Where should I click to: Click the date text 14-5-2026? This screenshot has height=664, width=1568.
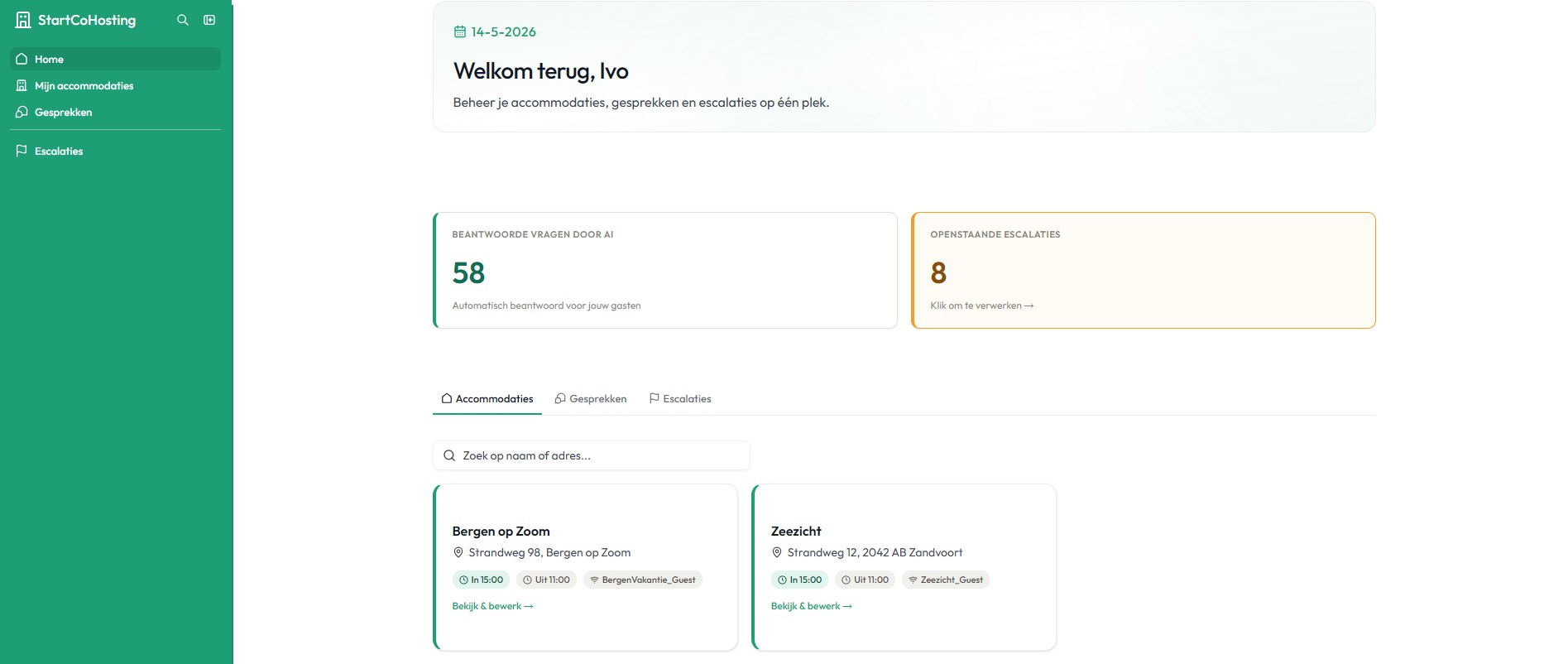point(503,32)
